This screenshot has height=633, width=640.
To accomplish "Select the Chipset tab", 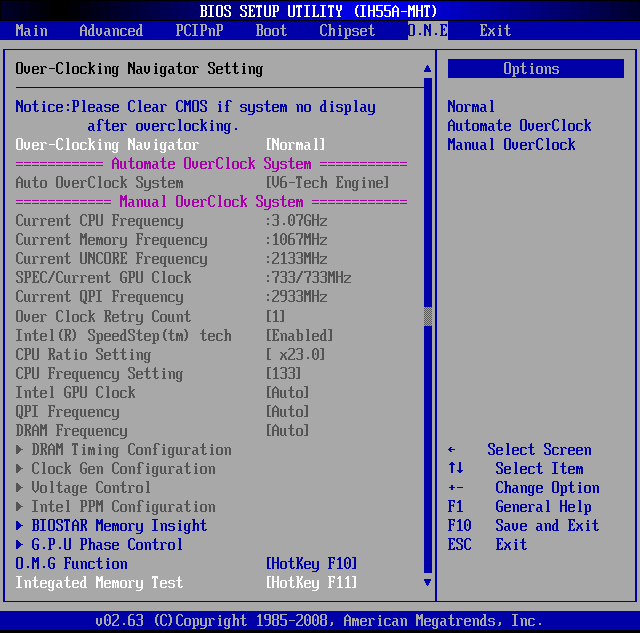I will (347, 31).
